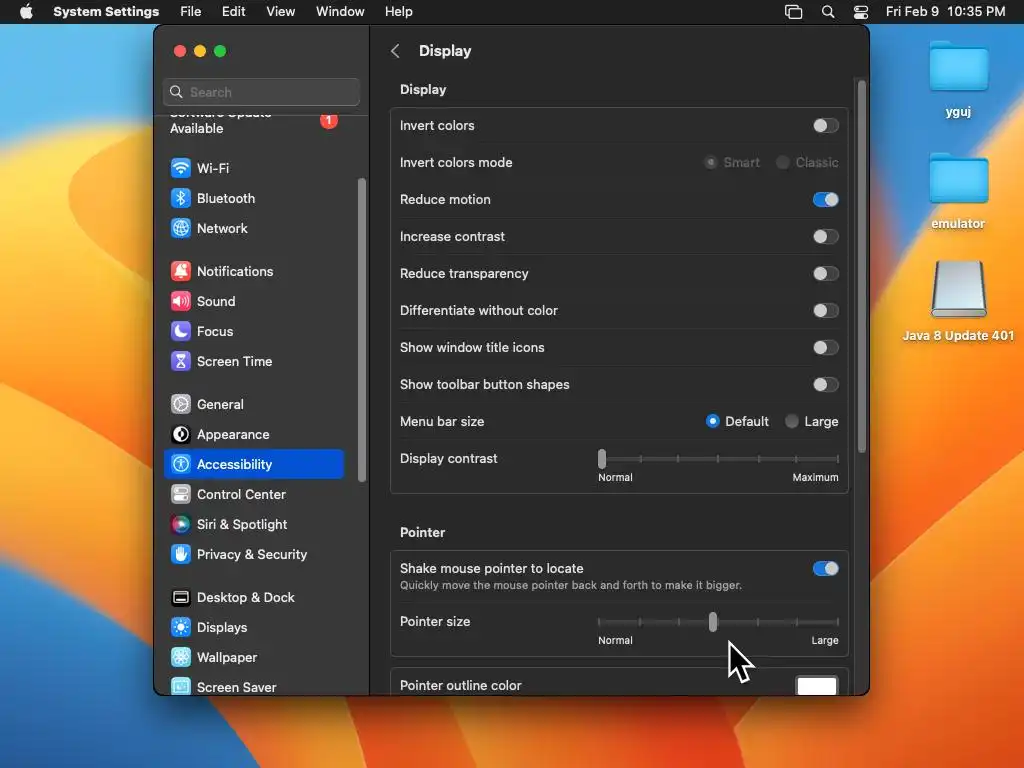The image size is (1024, 768).
Task: Select Default menu bar size
Action: pos(712,421)
